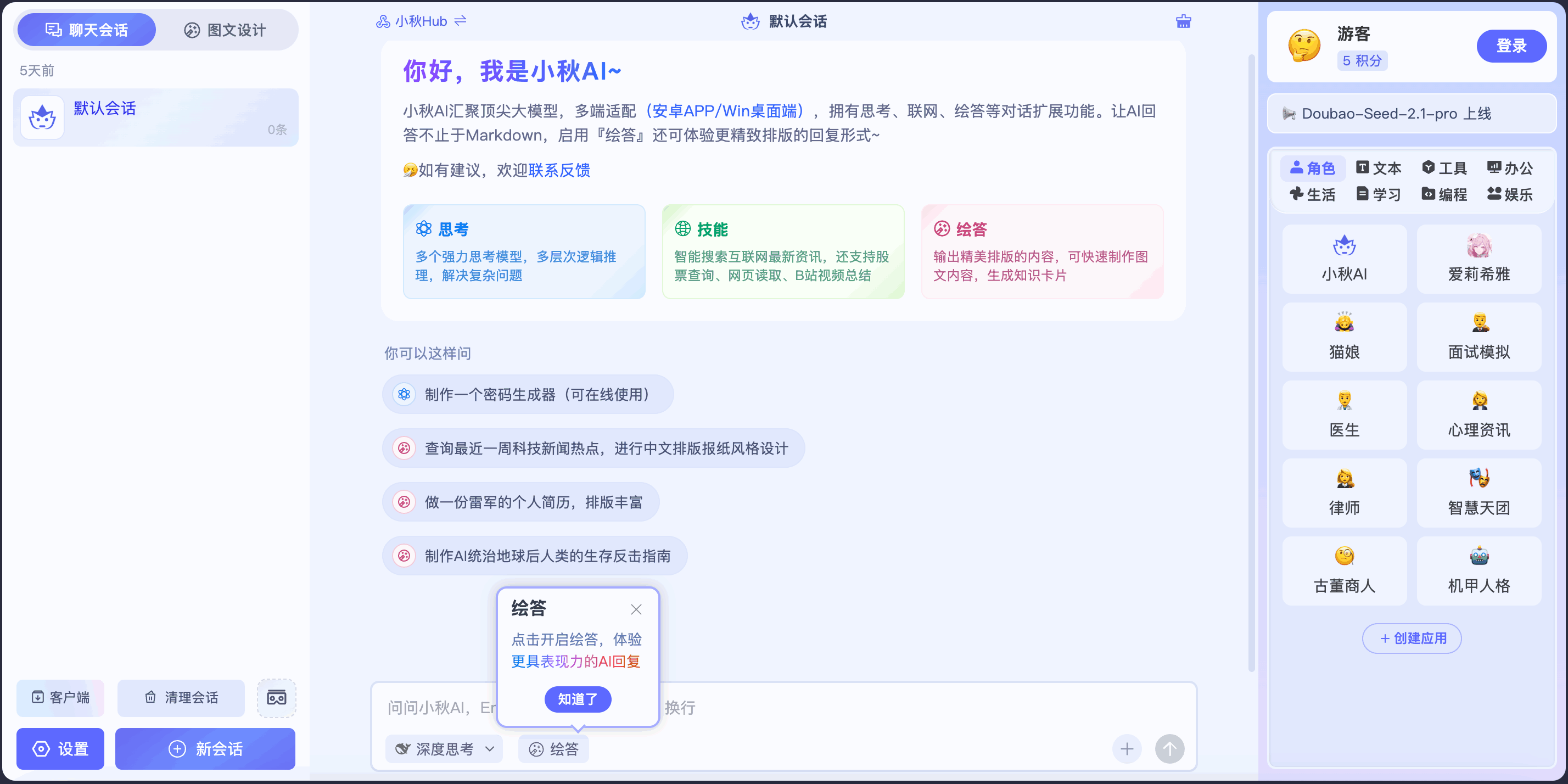Click the 默认会话 avatar icon in sidebar
1568x784 pixels.
point(42,117)
